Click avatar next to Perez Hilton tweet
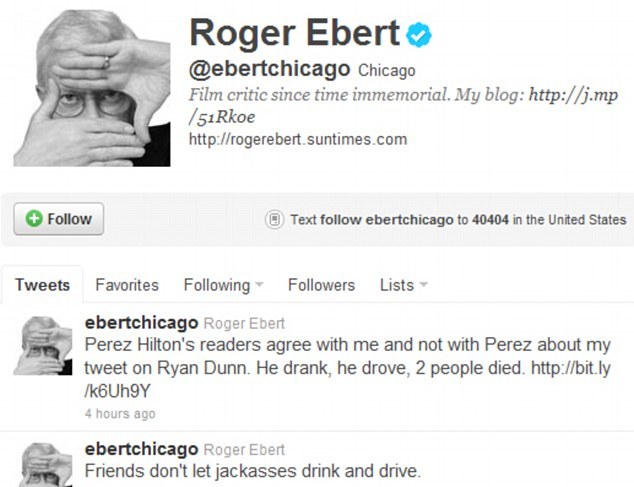The width and height of the screenshot is (634, 487). [x=43, y=346]
